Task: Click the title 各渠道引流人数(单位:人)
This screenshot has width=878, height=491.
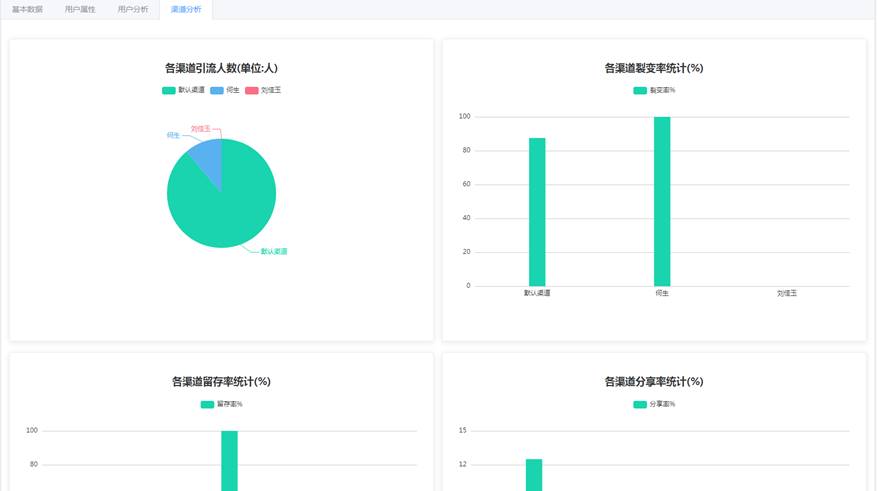Action: click(x=221, y=68)
